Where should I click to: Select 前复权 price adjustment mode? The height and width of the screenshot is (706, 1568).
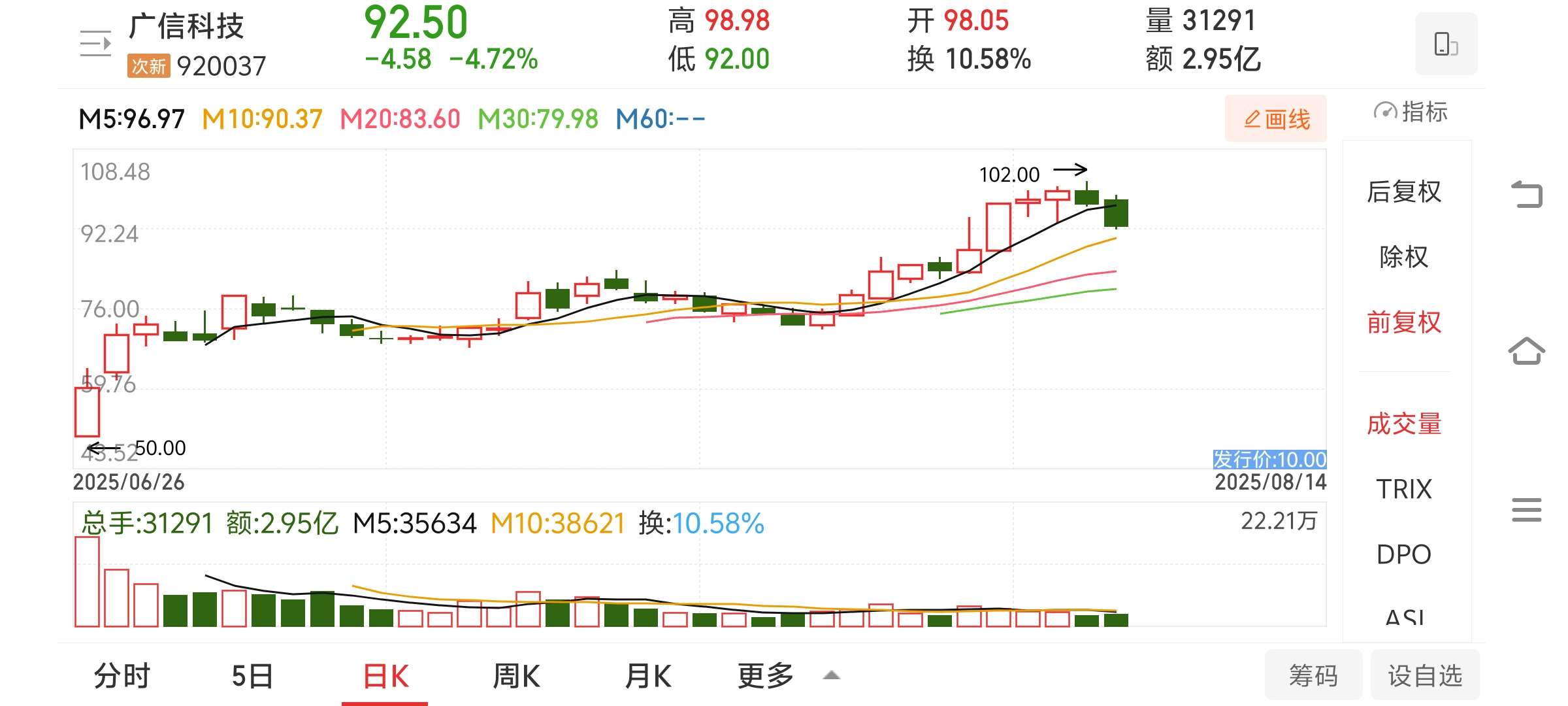1404,322
